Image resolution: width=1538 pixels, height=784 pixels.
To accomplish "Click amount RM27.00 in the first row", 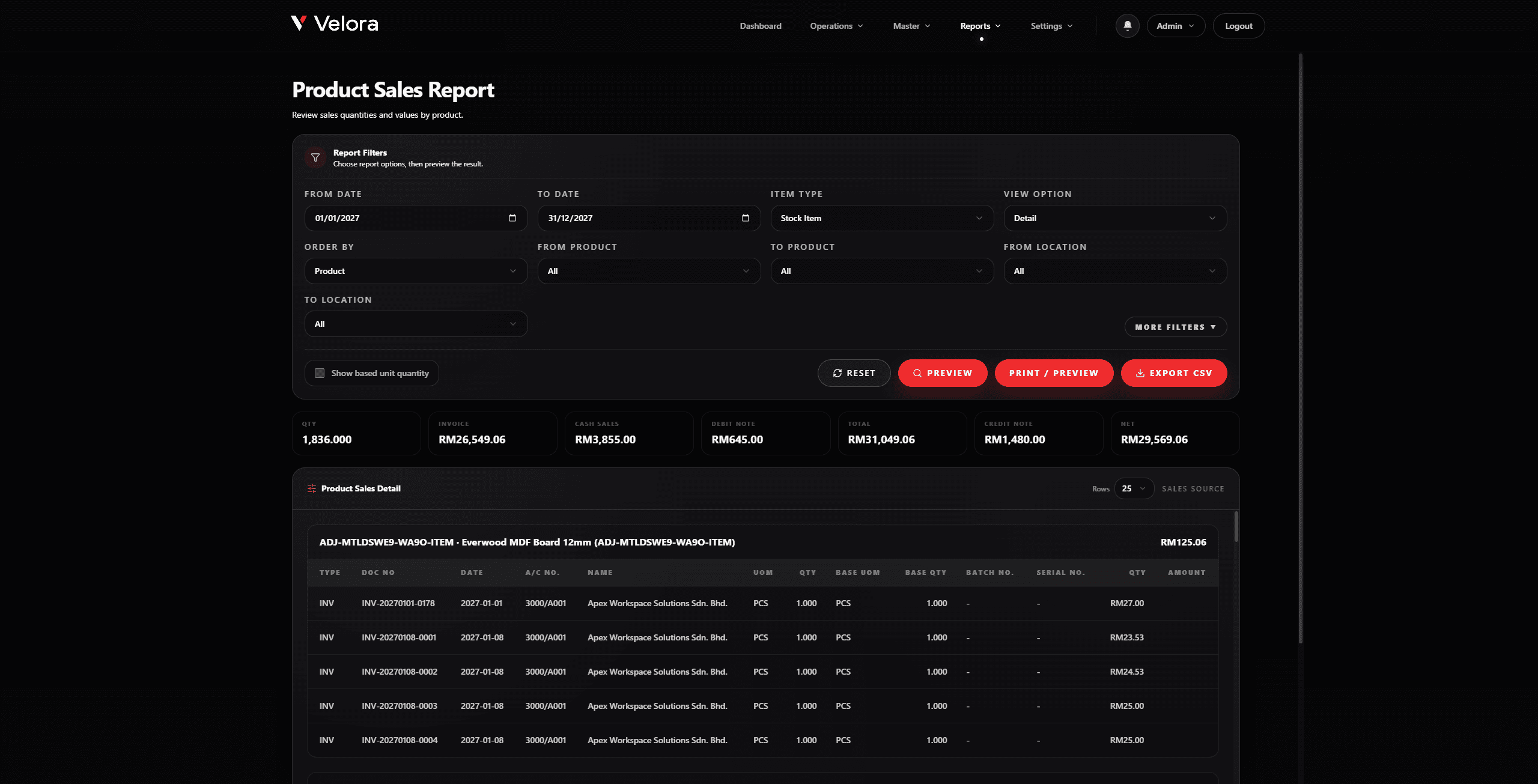I will click(x=1126, y=603).
